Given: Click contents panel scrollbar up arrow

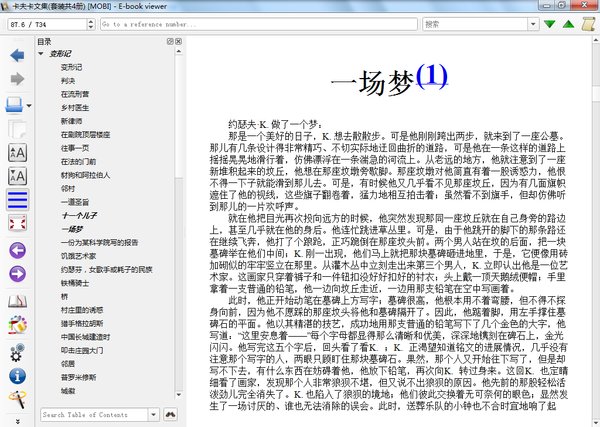Looking at the screenshot, I should [x=178, y=51].
